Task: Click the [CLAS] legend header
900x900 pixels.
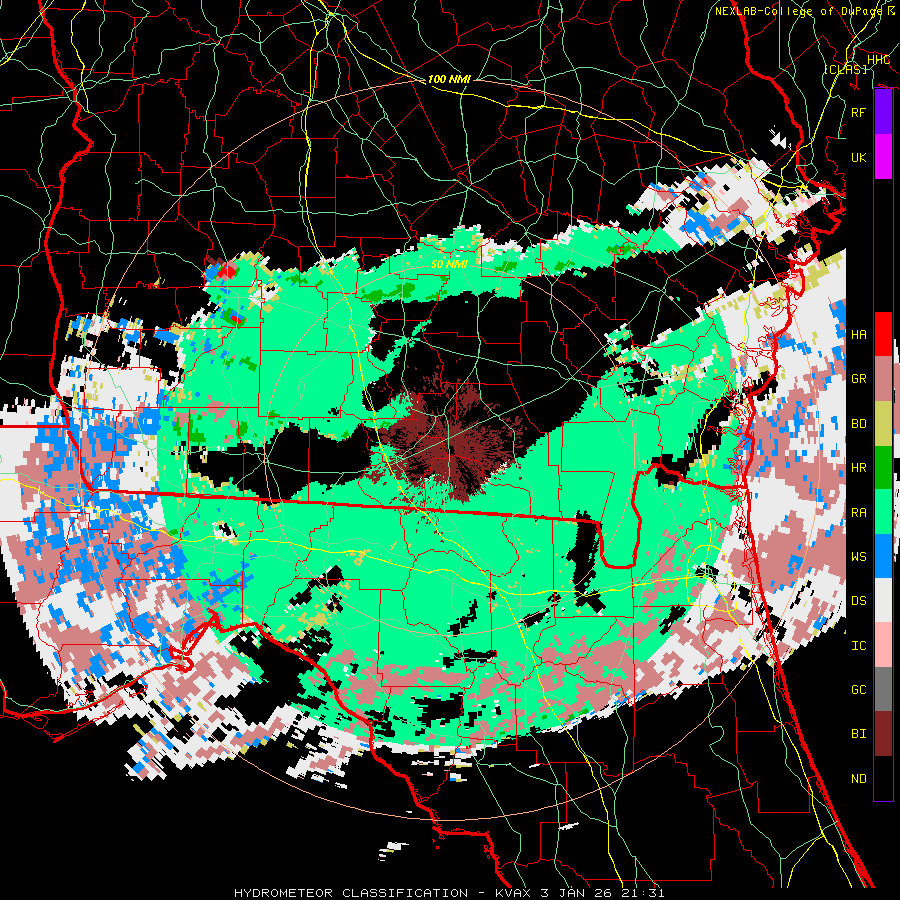Action: click(846, 69)
